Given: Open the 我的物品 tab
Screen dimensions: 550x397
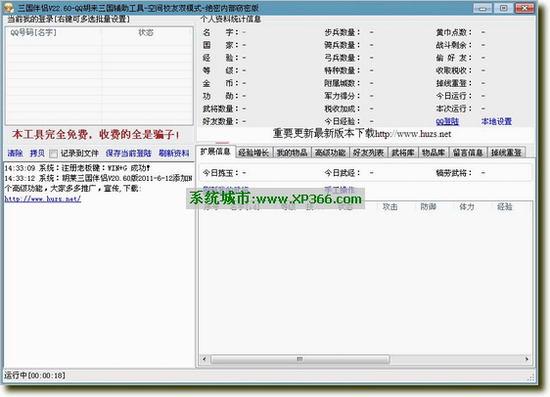Looking at the screenshot, I should [292, 153].
